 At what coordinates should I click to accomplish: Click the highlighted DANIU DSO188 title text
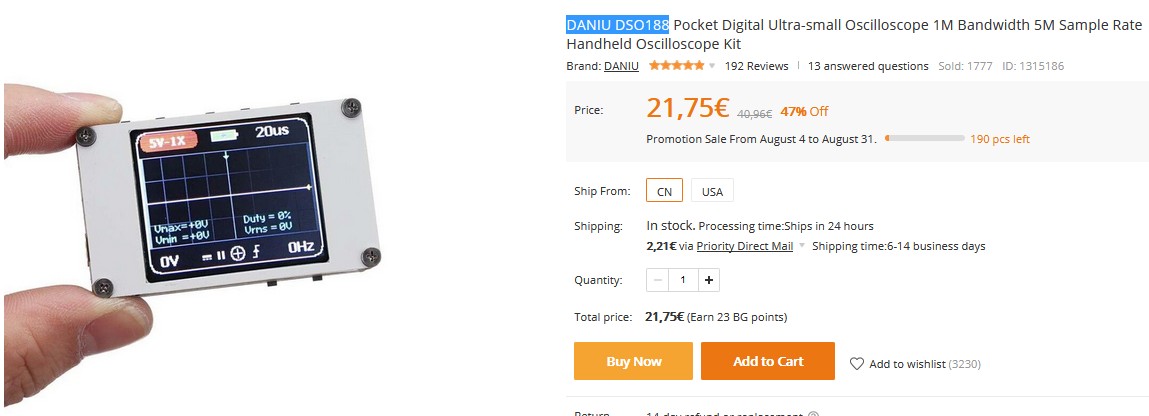[617, 25]
